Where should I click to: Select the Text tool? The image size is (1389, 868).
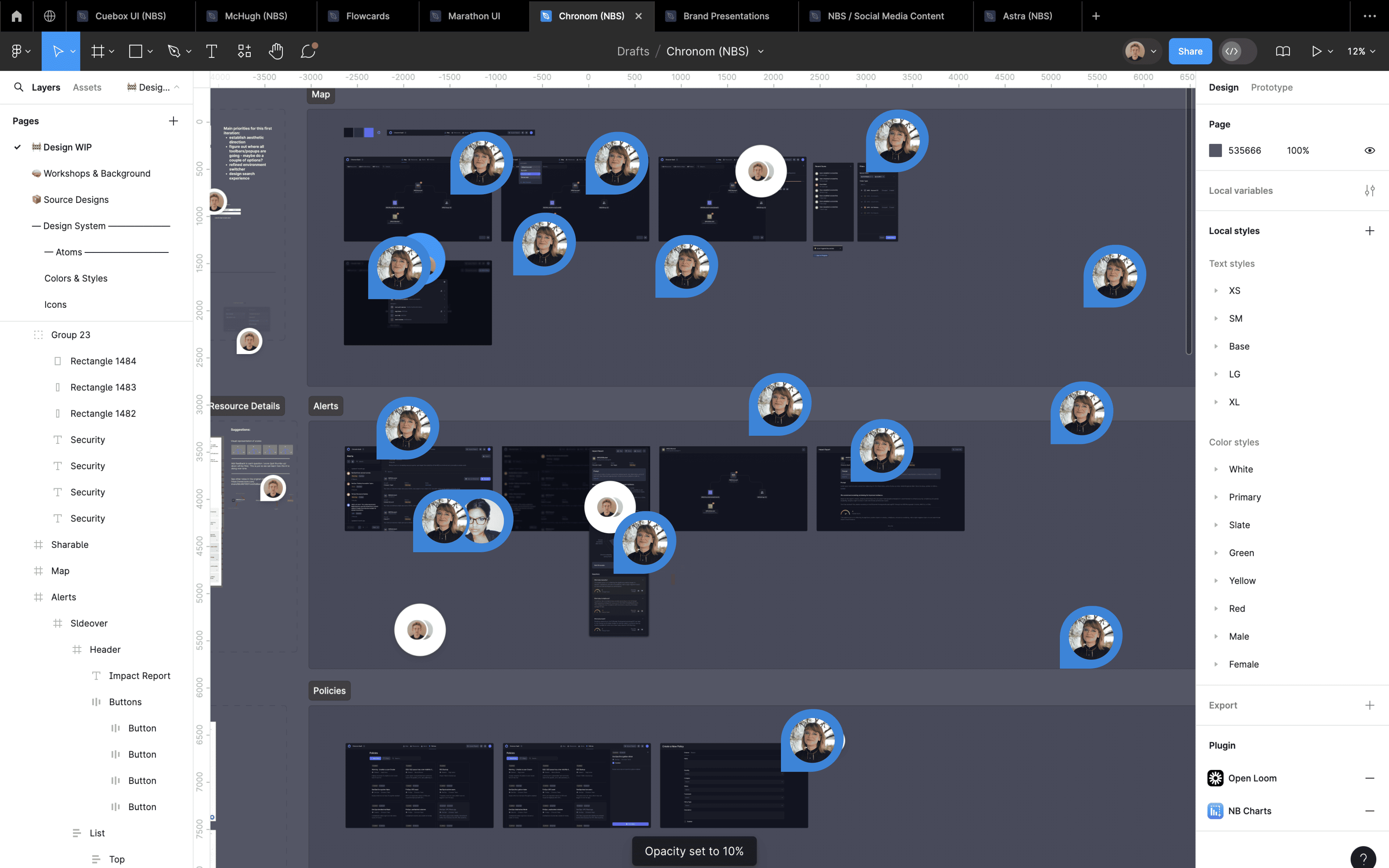coord(211,51)
